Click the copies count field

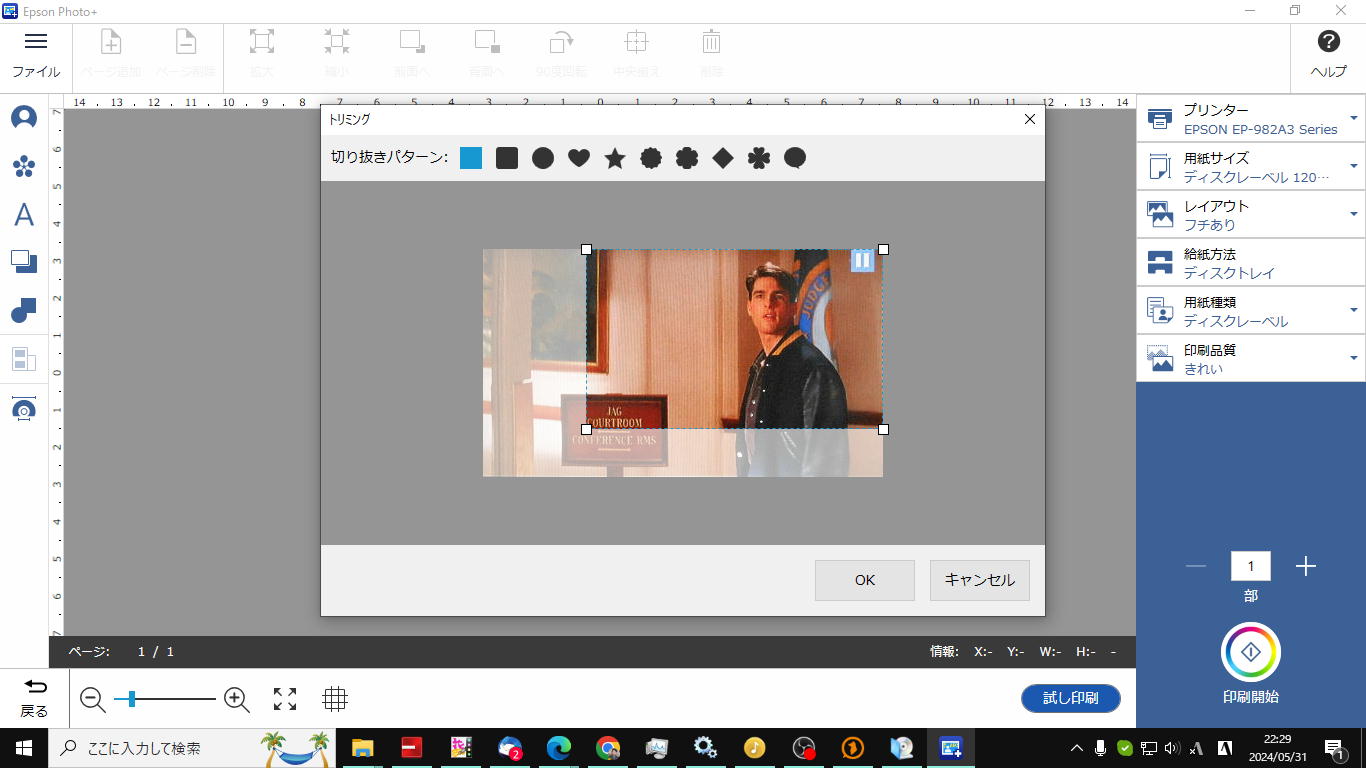click(x=1251, y=566)
